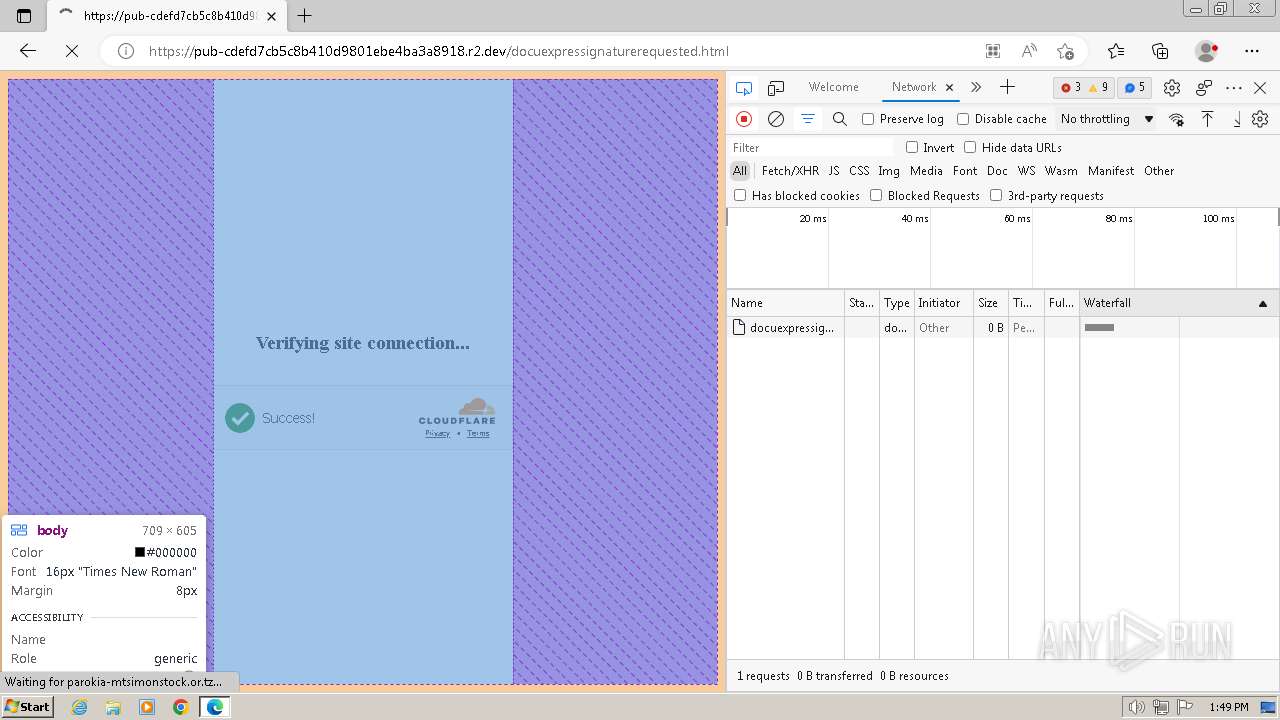
Task: Filter requests by JS
Action: [x=834, y=171]
